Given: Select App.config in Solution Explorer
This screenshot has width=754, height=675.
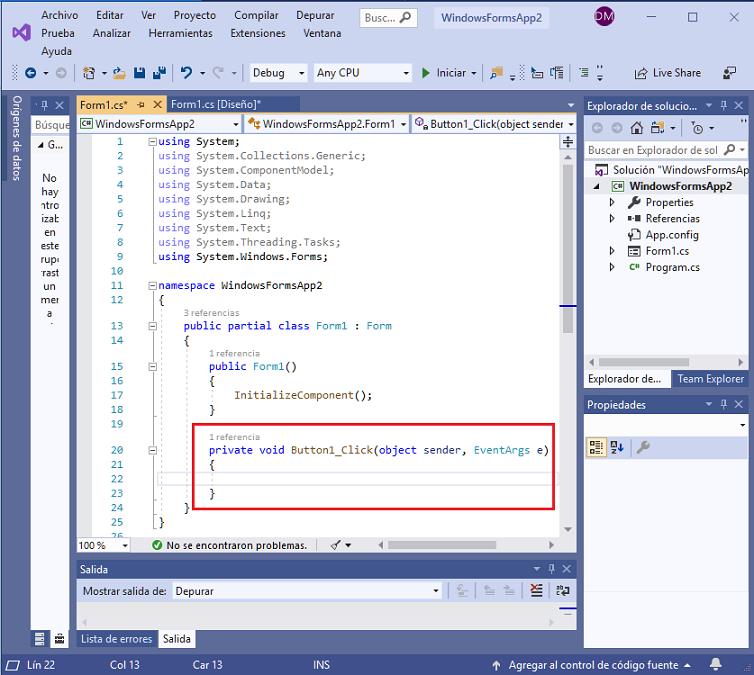Looking at the screenshot, I should click(672, 235).
